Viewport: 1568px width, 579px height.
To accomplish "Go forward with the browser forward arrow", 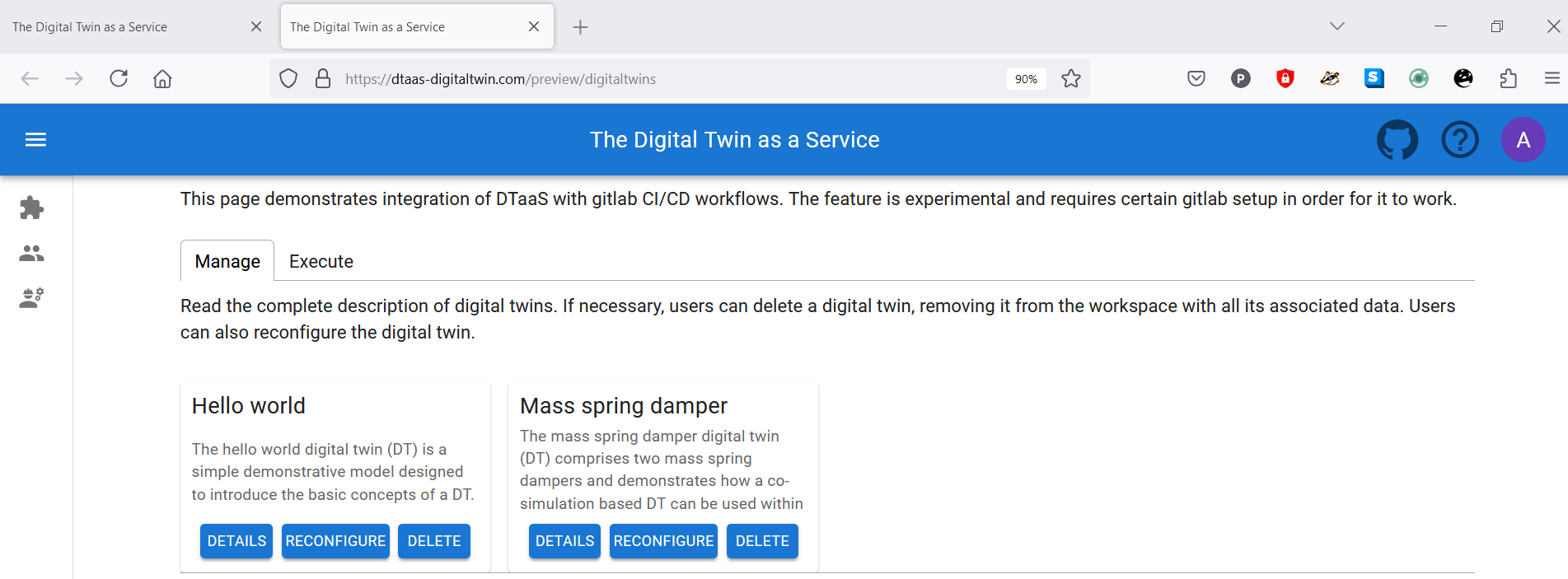I will (x=74, y=79).
